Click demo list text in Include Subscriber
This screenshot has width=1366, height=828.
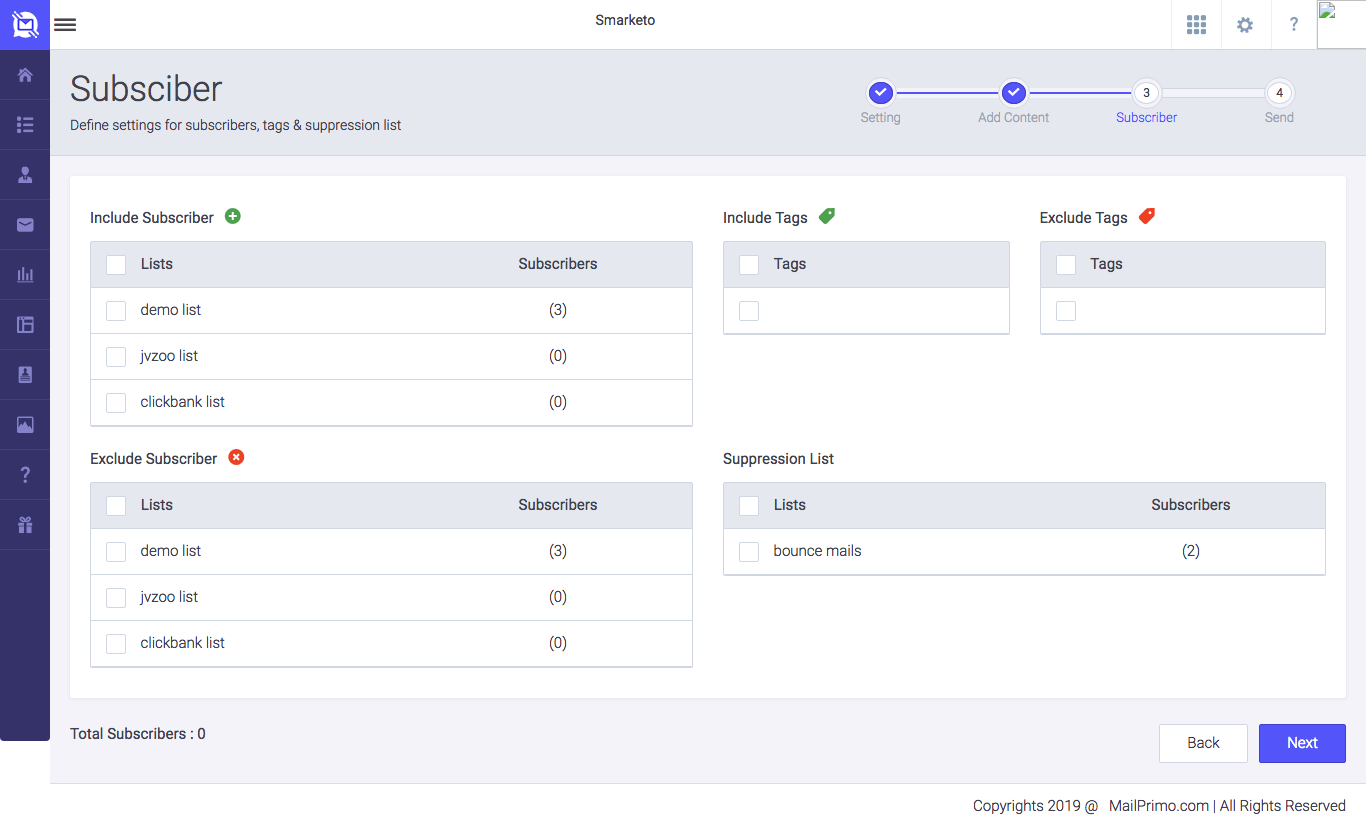click(171, 310)
